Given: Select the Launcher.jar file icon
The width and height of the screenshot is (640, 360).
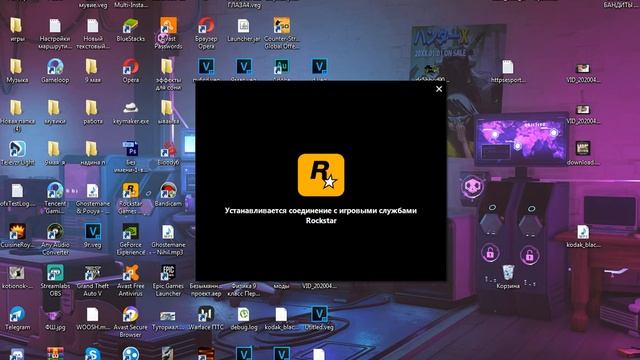Looking at the screenshot, I should [244, 30].
